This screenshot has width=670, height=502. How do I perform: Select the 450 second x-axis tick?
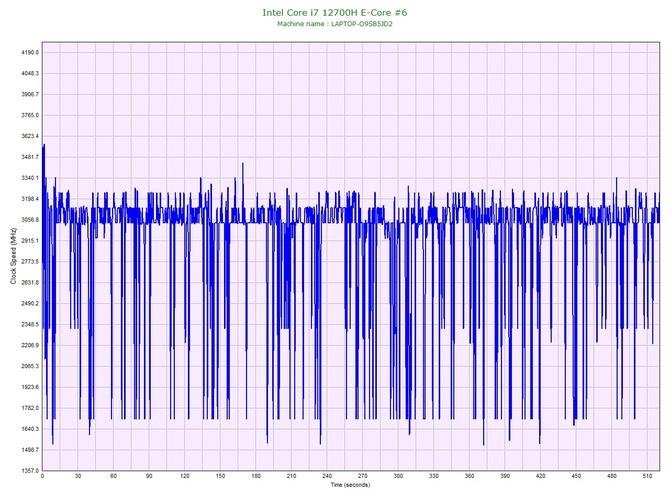576,477
